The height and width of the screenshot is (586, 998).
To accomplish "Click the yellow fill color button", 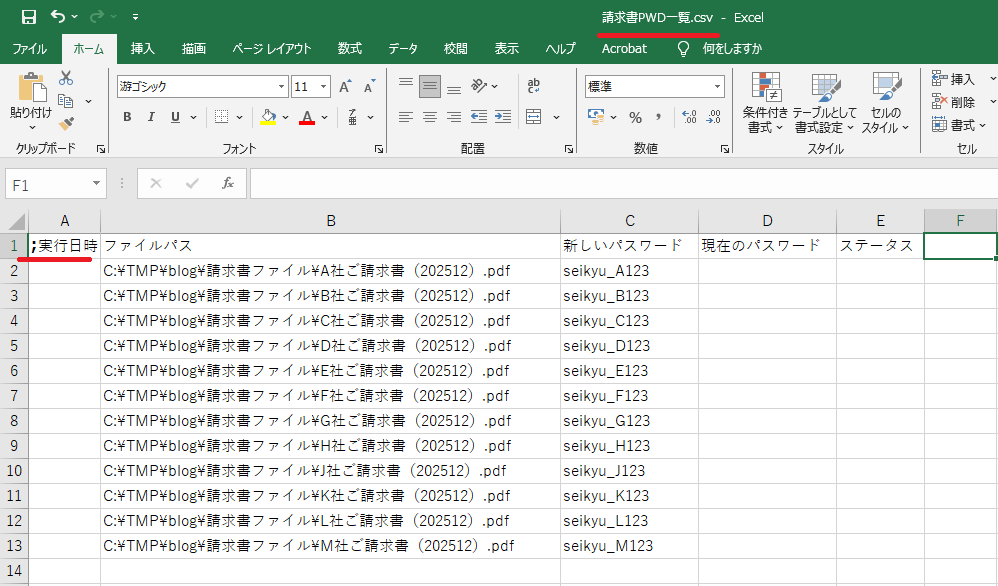I will (x=268, y=117).
